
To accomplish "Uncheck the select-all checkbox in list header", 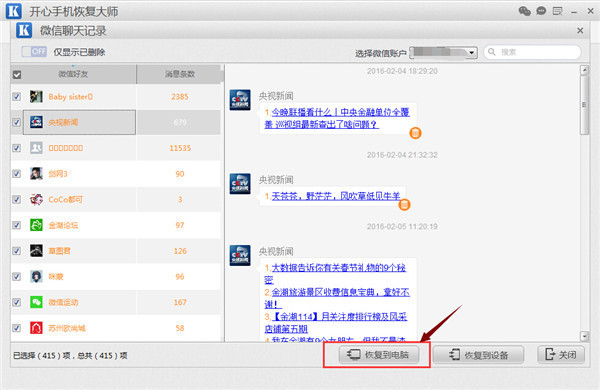I will pos(17,75).
